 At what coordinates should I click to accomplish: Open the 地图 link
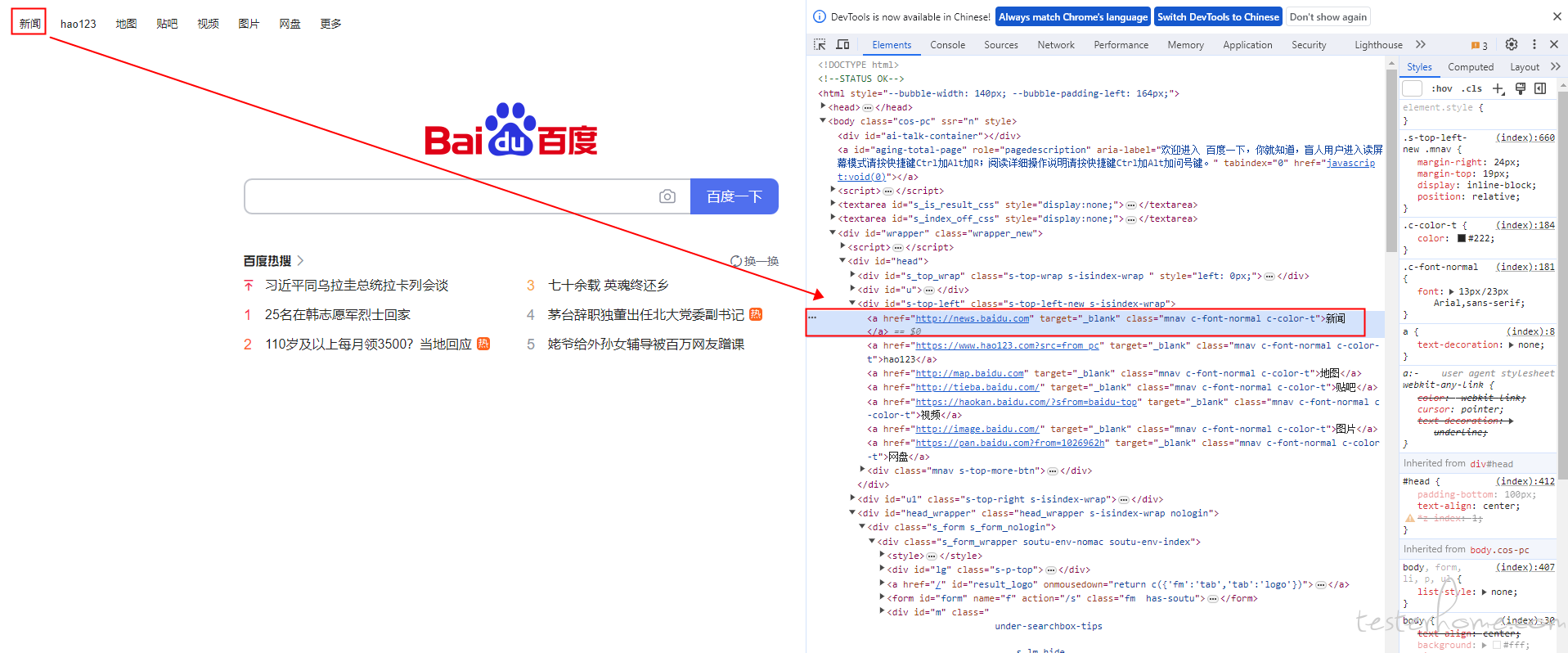pyautogui.click(x=126, y=24)
